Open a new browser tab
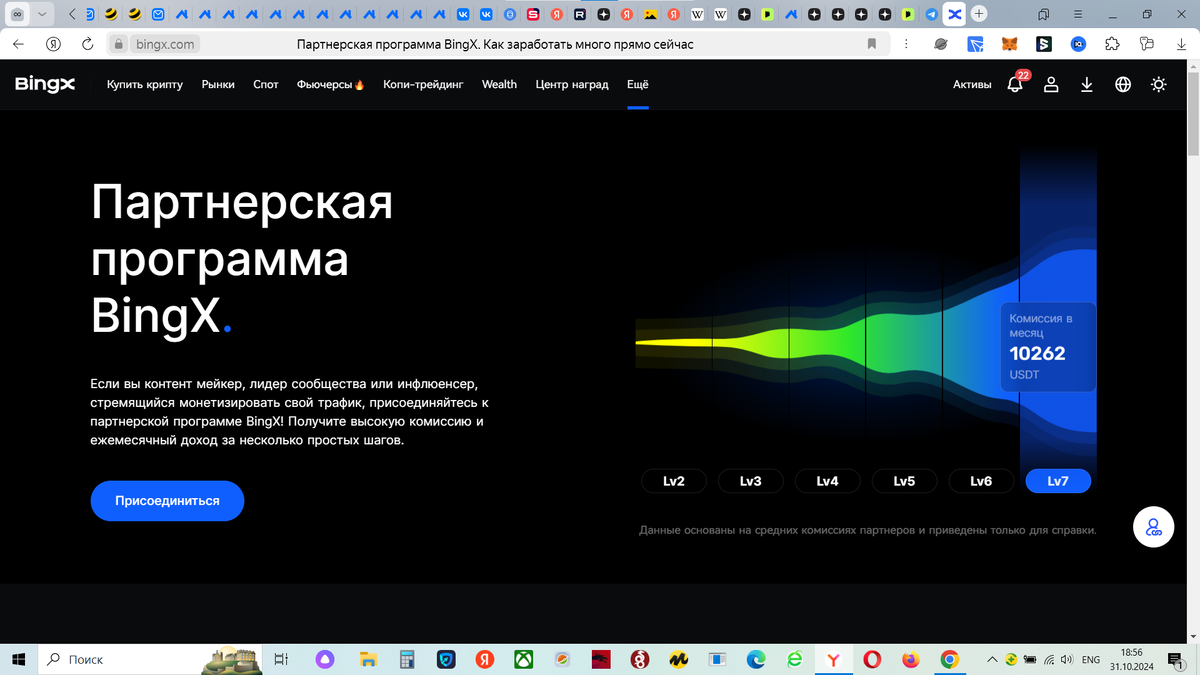The height and width of the screenshot is (675, 1200). point(979,14)
